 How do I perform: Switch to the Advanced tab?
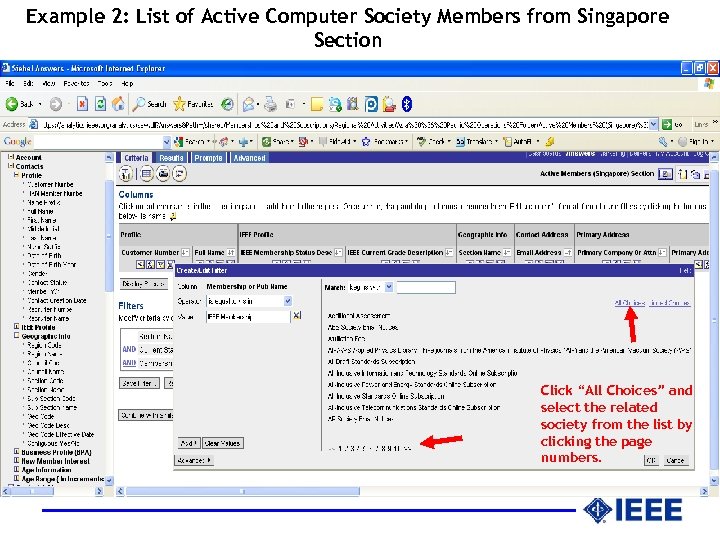click(x=249, y=158)
